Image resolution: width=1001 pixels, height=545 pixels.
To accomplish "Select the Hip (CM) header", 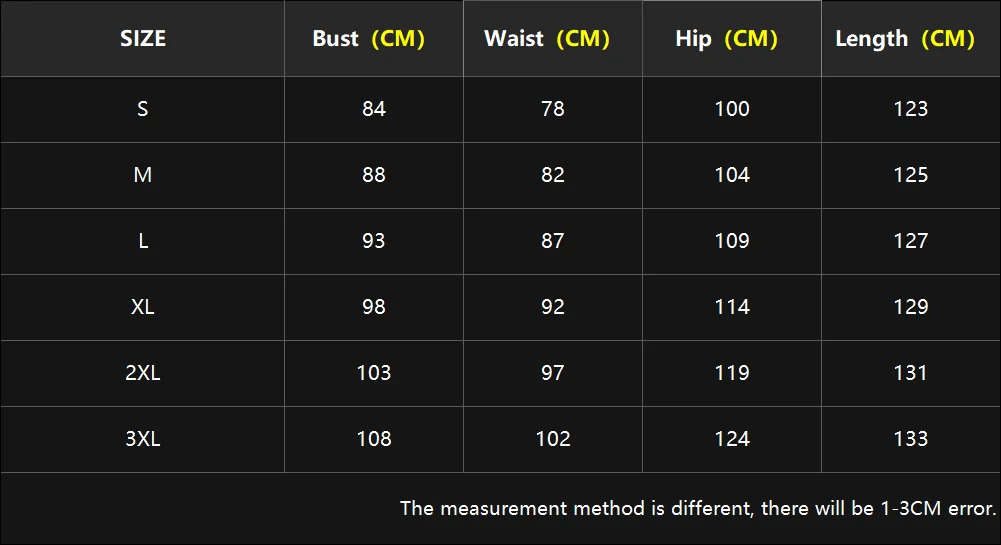I will point(726,39).
